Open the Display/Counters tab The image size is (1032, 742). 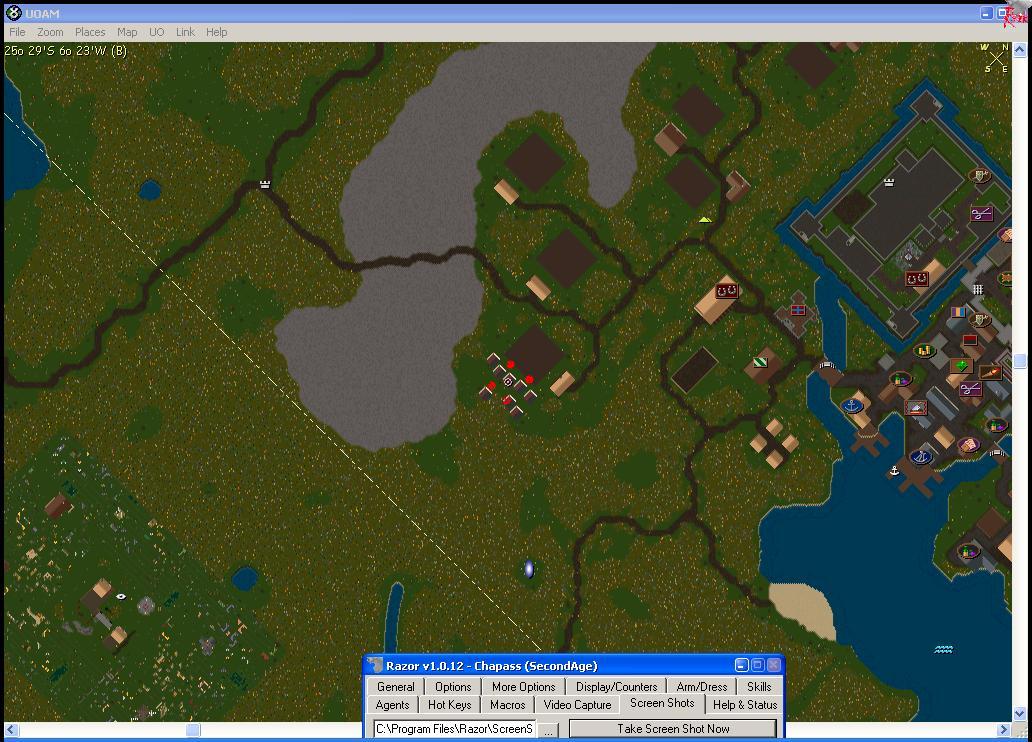616,687
